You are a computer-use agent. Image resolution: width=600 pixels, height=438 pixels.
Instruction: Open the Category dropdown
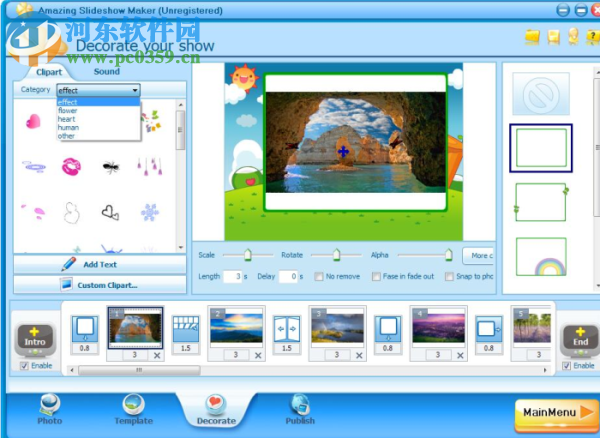tap(98, 90)
